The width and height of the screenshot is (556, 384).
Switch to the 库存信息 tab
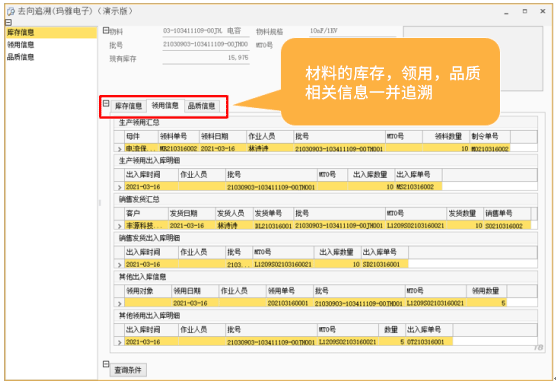tap(128, 106)
